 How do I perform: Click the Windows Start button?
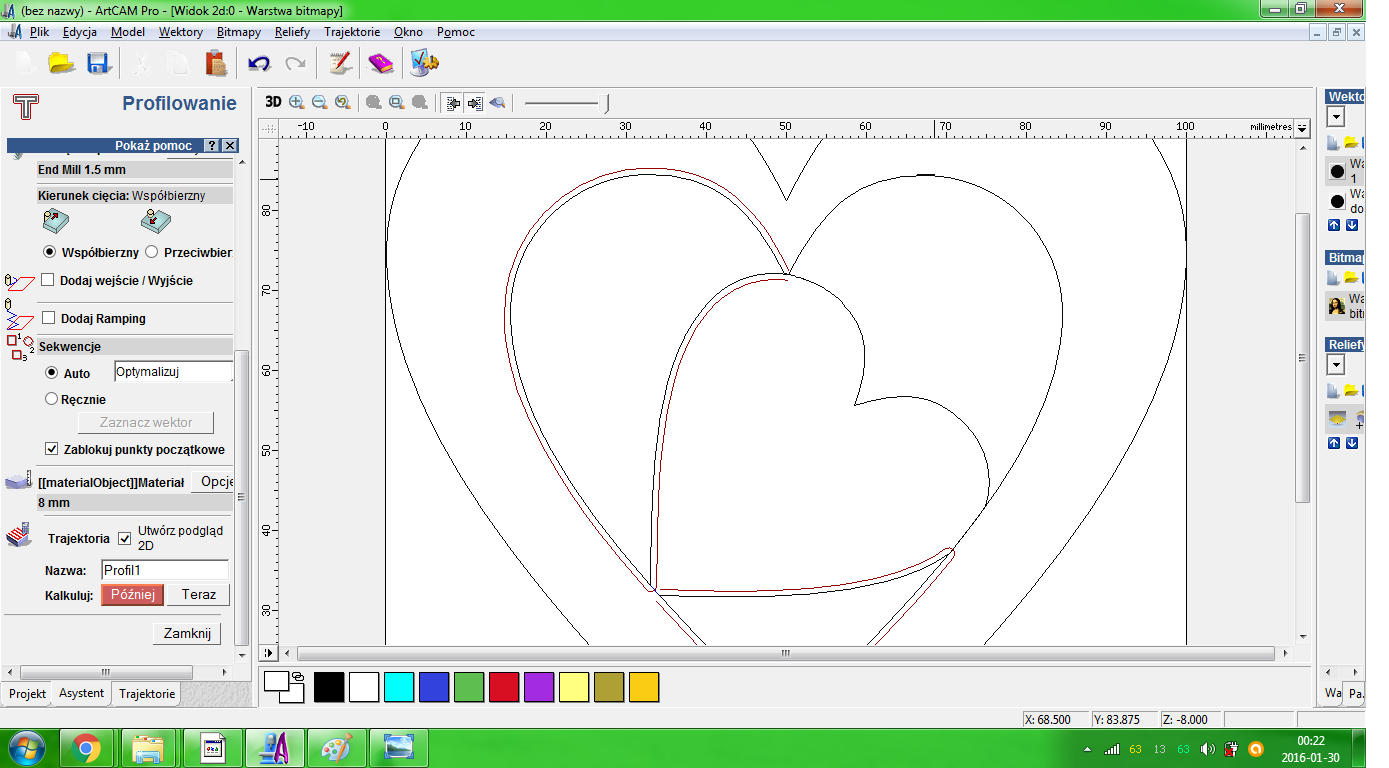(x=25, y=748)
